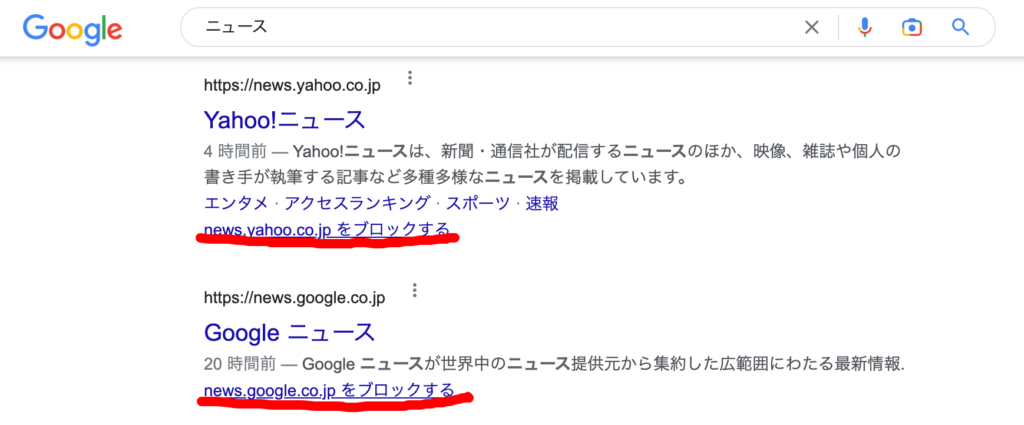Click the https://news.yahoo.co.jp URL text
The height and width of the screenshot is (425, 1024).
(x=292, y=85)
